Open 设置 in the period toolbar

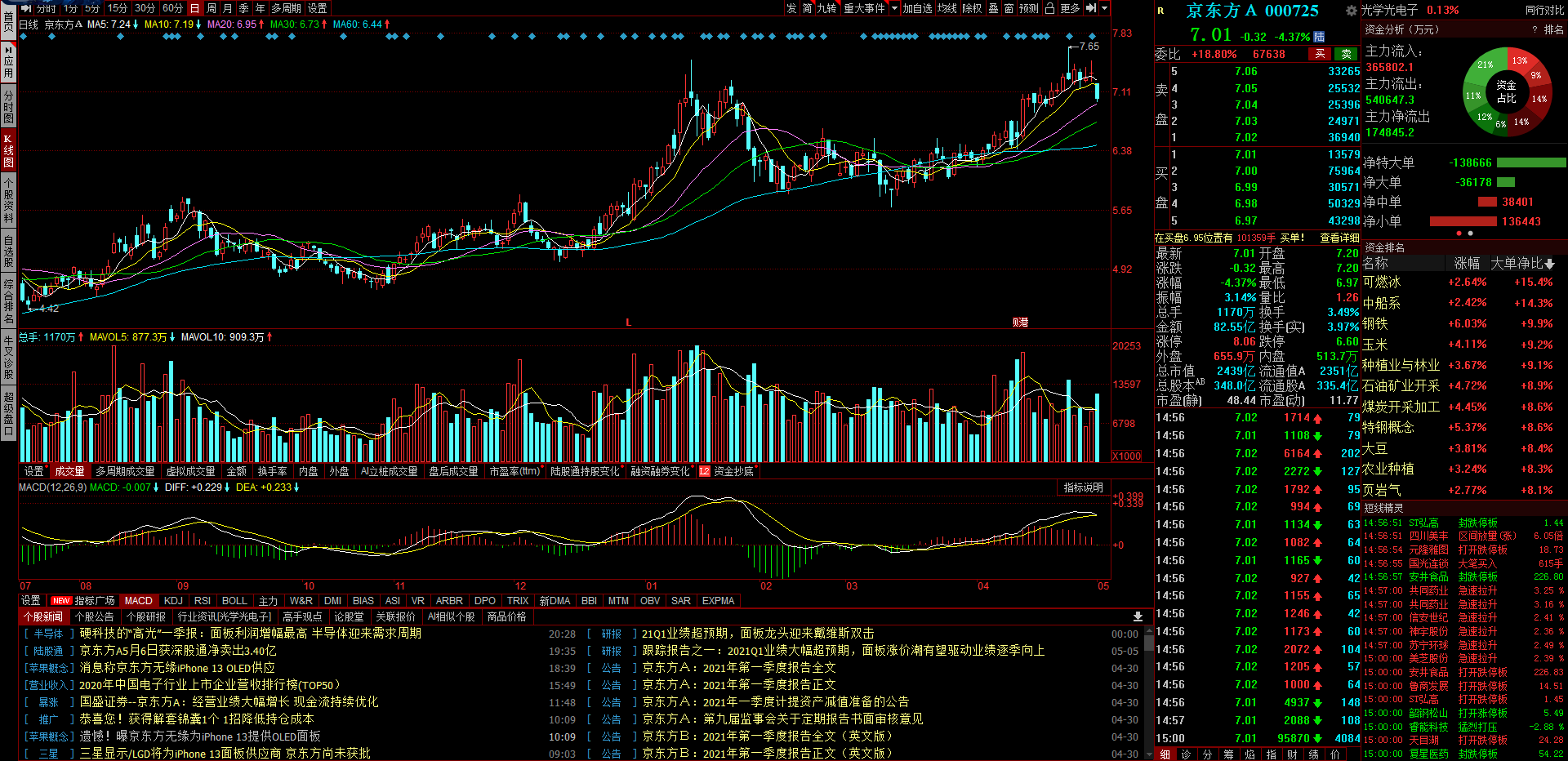click(317, 8)
